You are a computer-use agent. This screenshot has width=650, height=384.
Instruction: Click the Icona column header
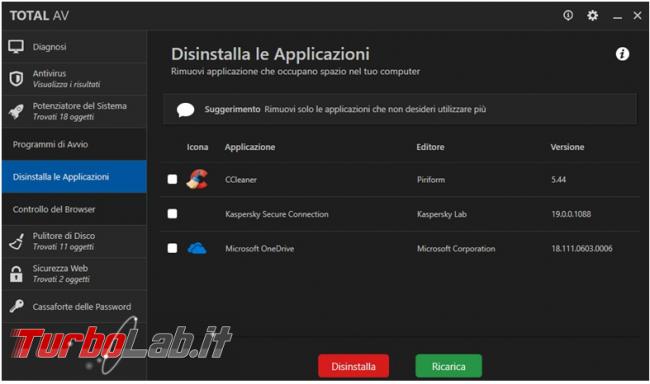click(x=197, y=147)
